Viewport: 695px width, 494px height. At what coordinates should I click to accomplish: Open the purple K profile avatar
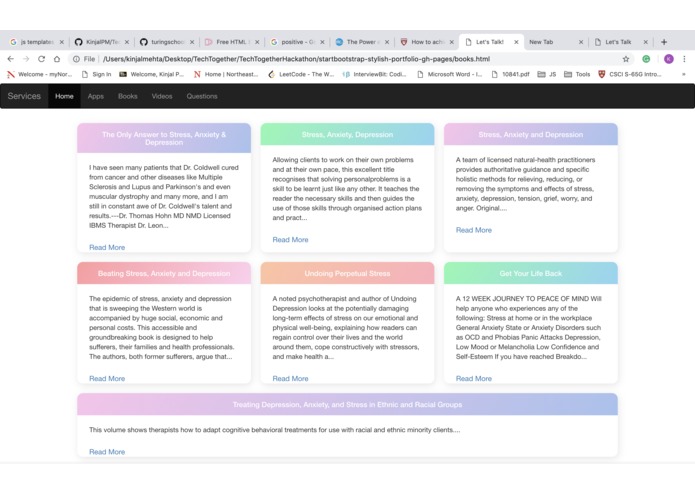[x=669, y=59]
